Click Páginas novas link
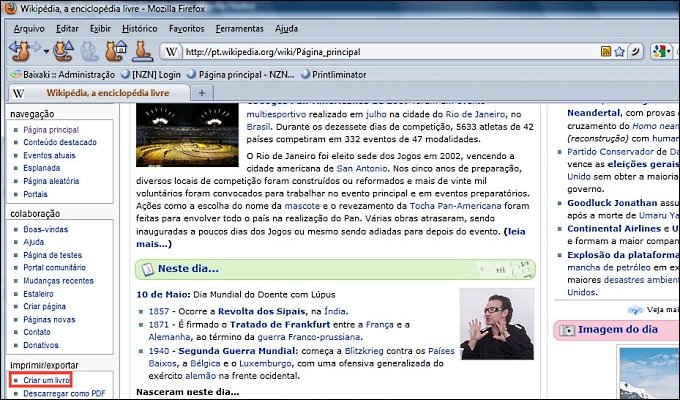The image size is (680, 400). click(49, 319)
